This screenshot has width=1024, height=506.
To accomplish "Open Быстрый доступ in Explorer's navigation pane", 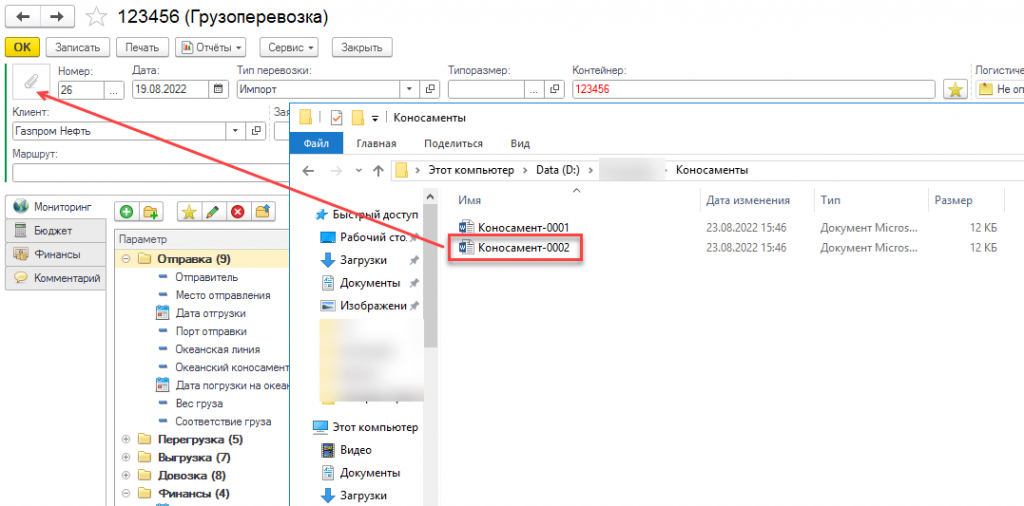I will (366, 214).
